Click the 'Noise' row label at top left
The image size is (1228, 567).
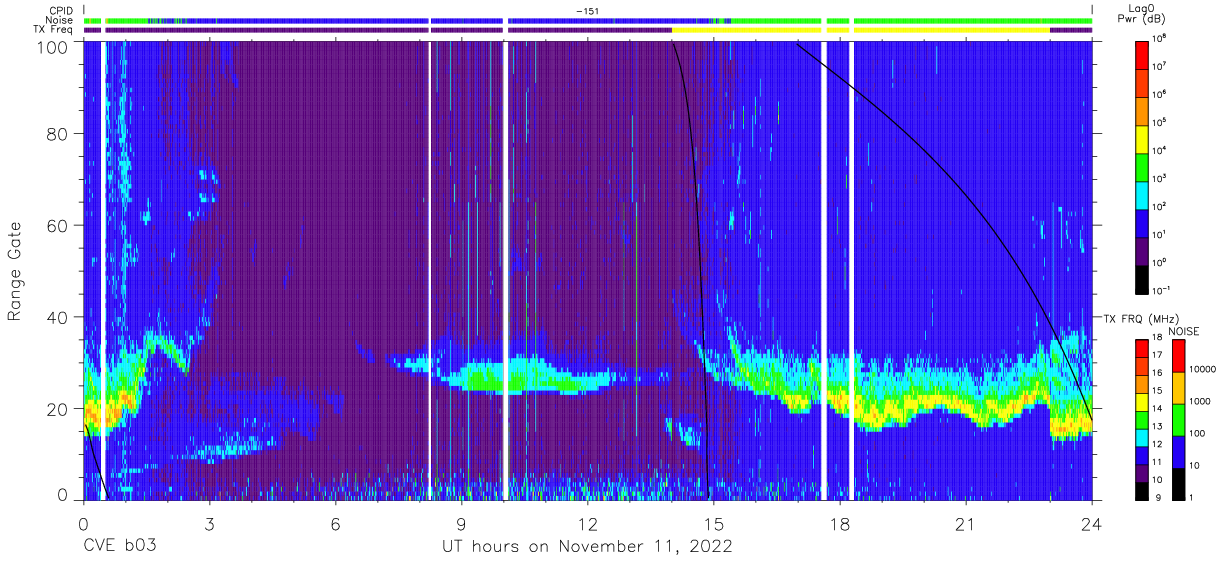[59, 20]
